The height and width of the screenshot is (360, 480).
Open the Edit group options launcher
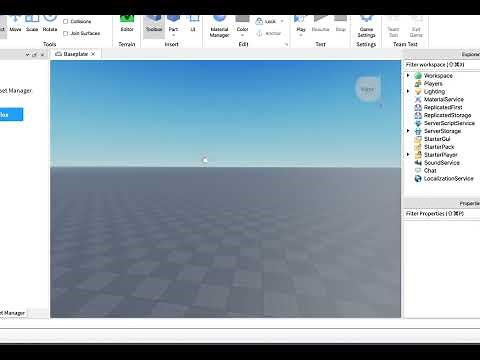(x=286, y=44)
